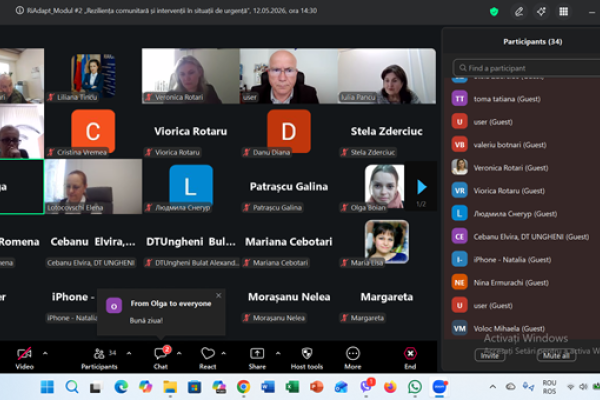Screen dimensions: 600x400
Task: Expand the caret next to React
Action: coord(223,353)
